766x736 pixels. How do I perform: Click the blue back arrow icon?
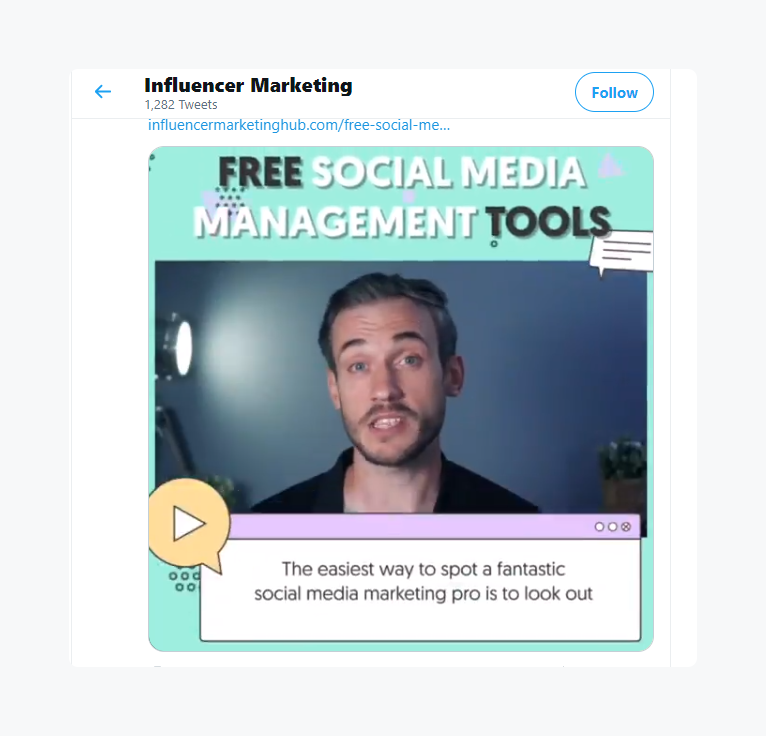click(x=103, y=91)
